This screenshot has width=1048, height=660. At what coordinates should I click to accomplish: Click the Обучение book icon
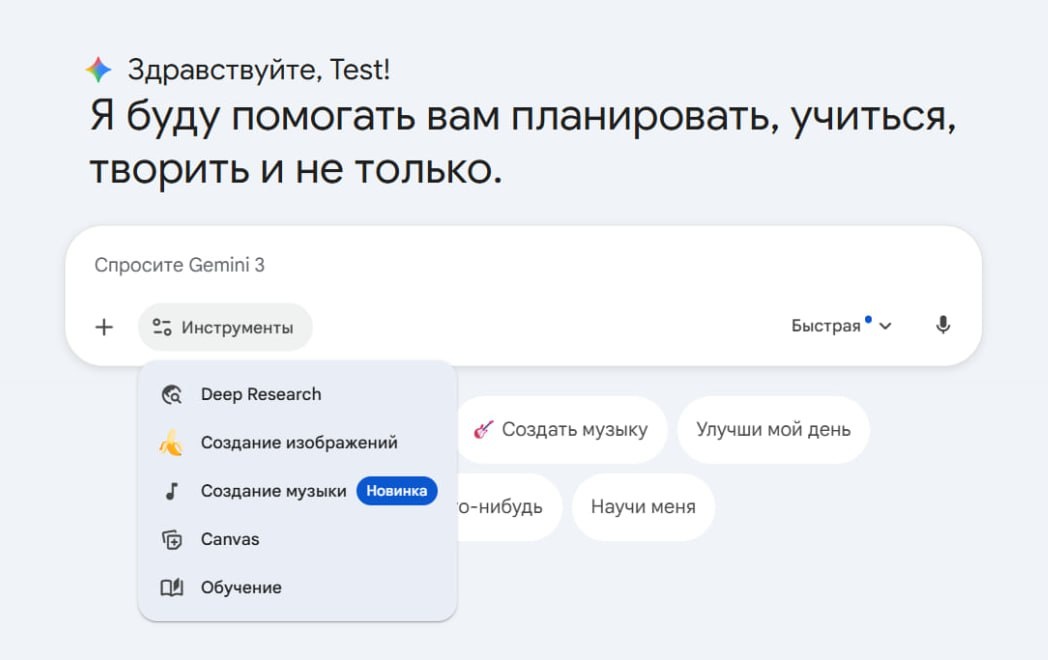tap(172, 587)
